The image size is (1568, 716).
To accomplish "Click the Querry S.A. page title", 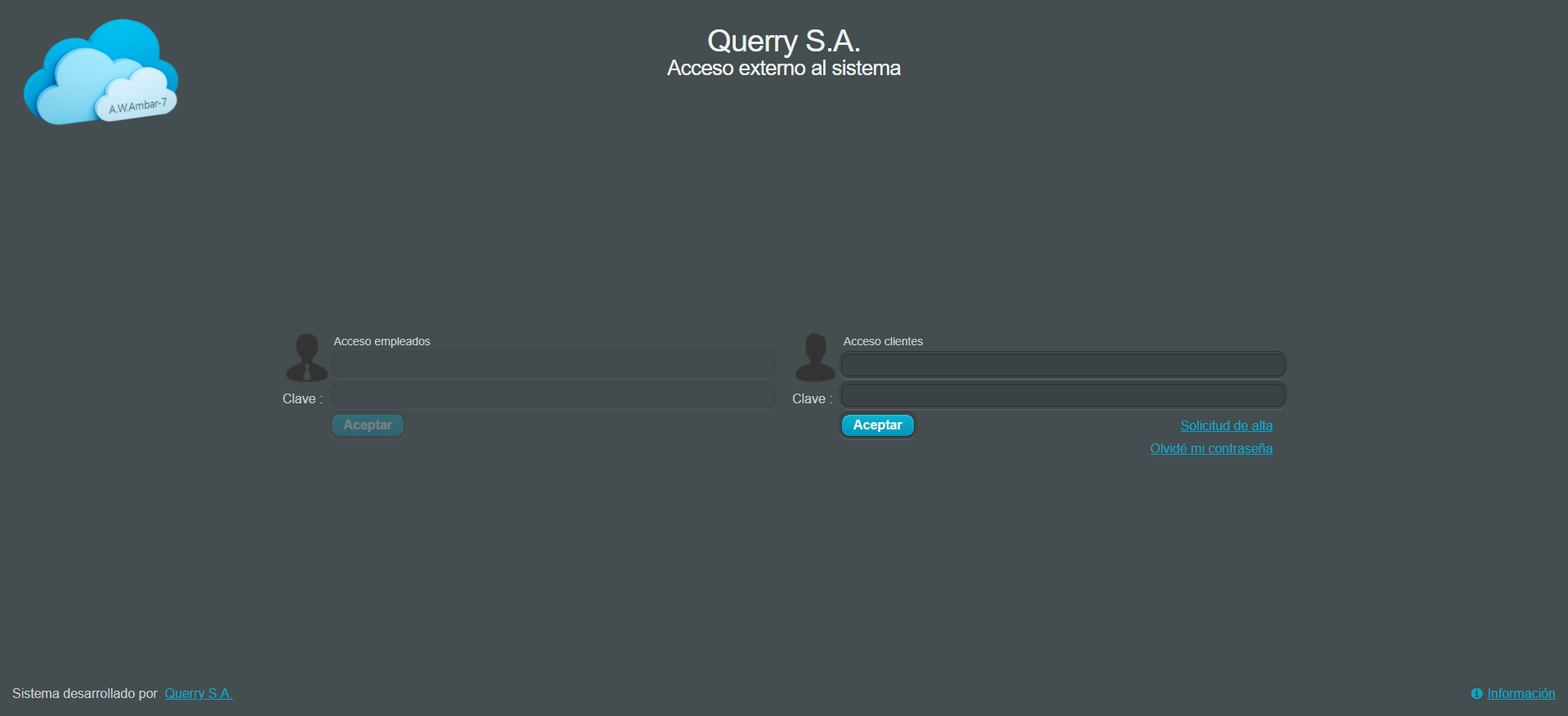I will (783, 41).
